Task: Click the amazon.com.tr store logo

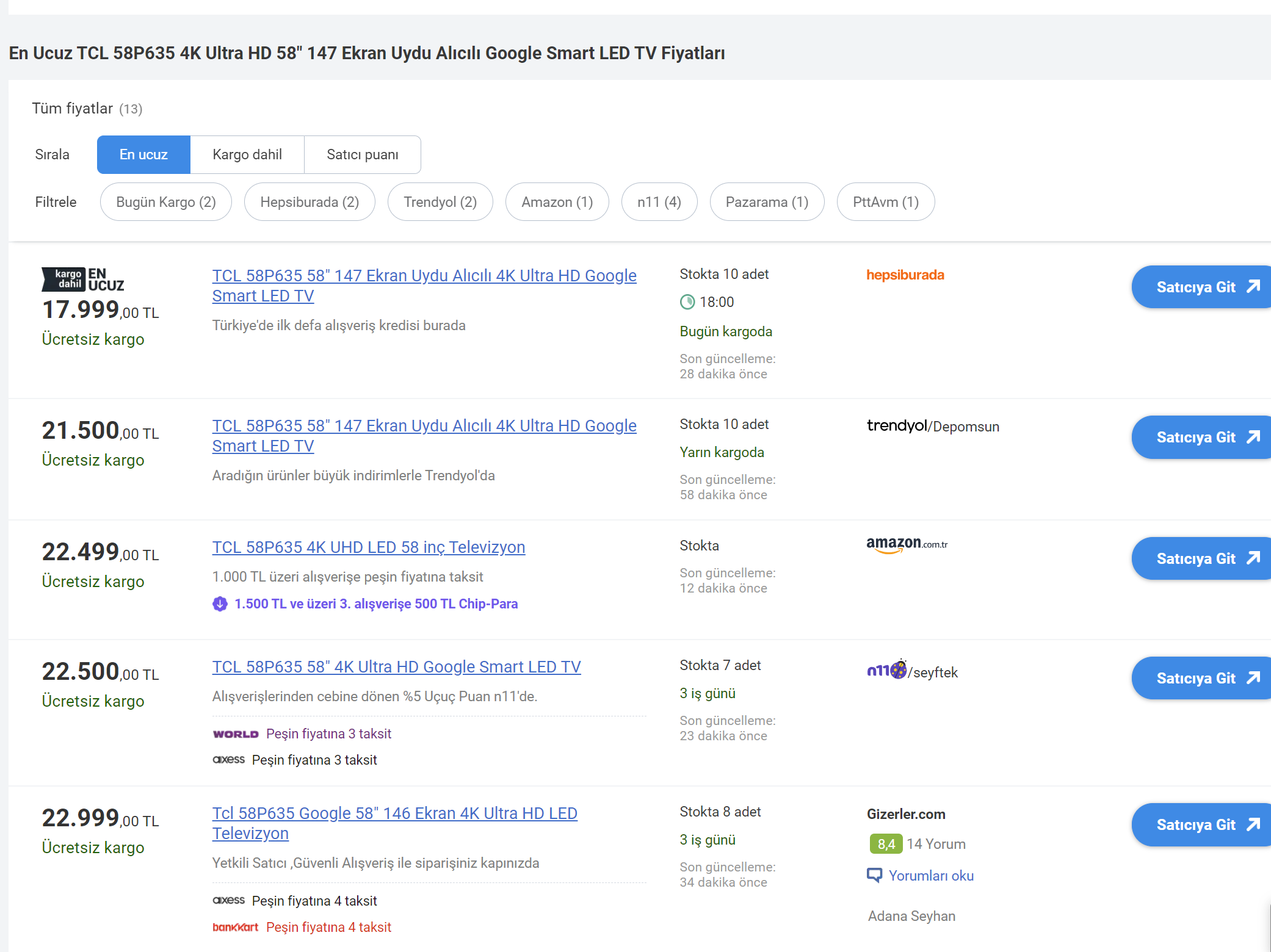Action: point(907,544)
